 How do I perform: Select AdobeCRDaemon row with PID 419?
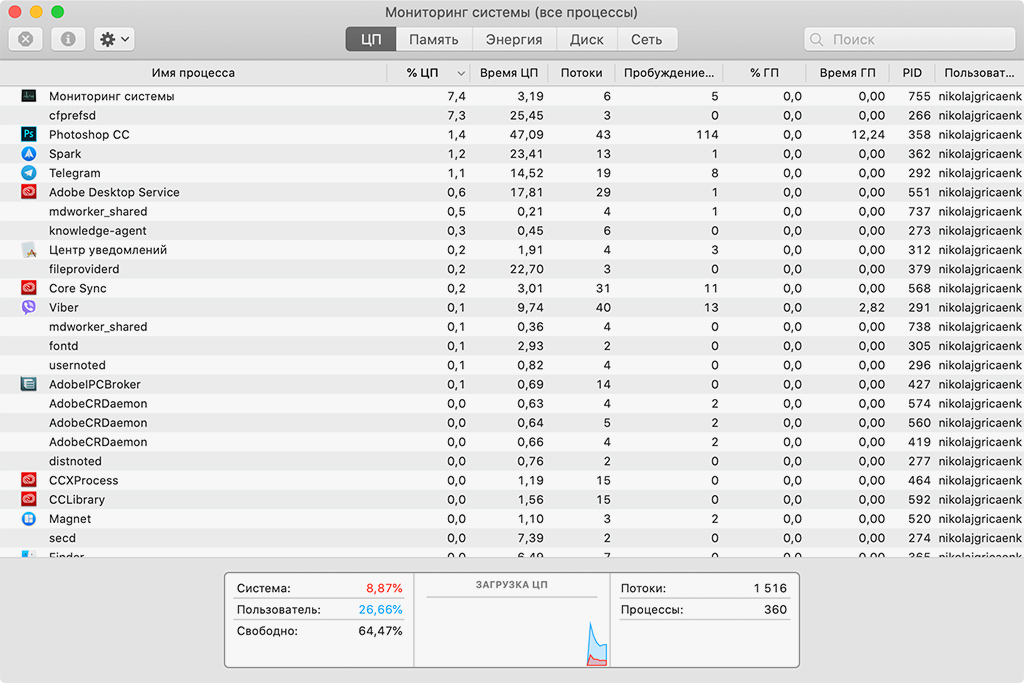click(x=512, y=442)
